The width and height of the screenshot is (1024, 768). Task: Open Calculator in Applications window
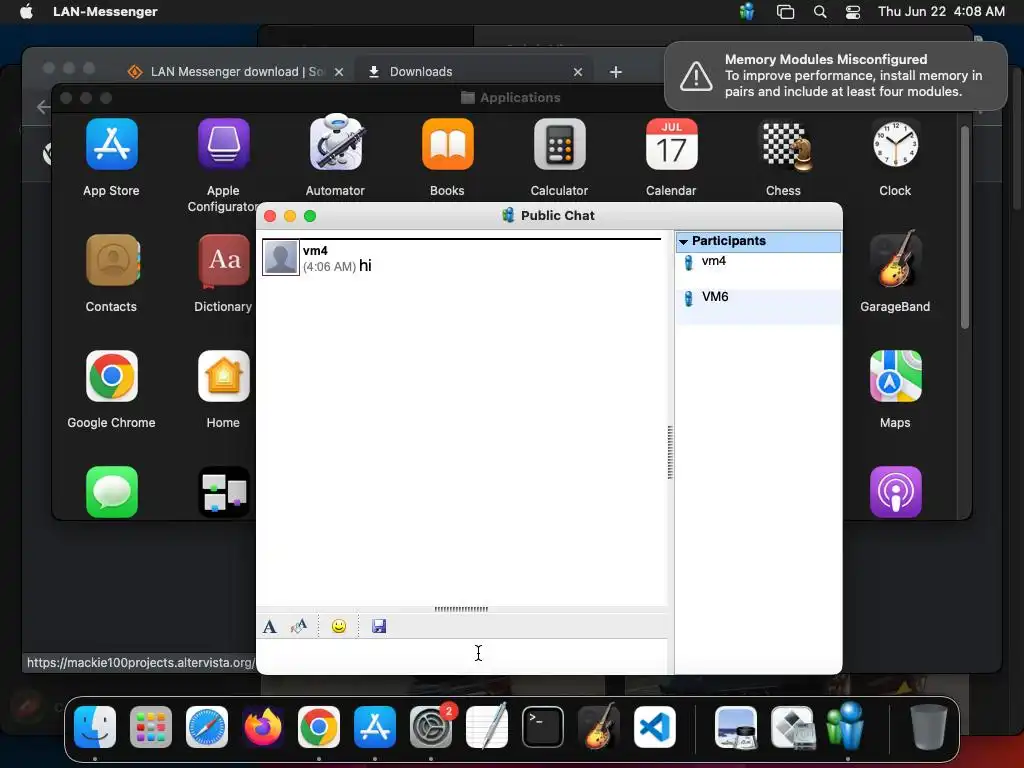560,144
